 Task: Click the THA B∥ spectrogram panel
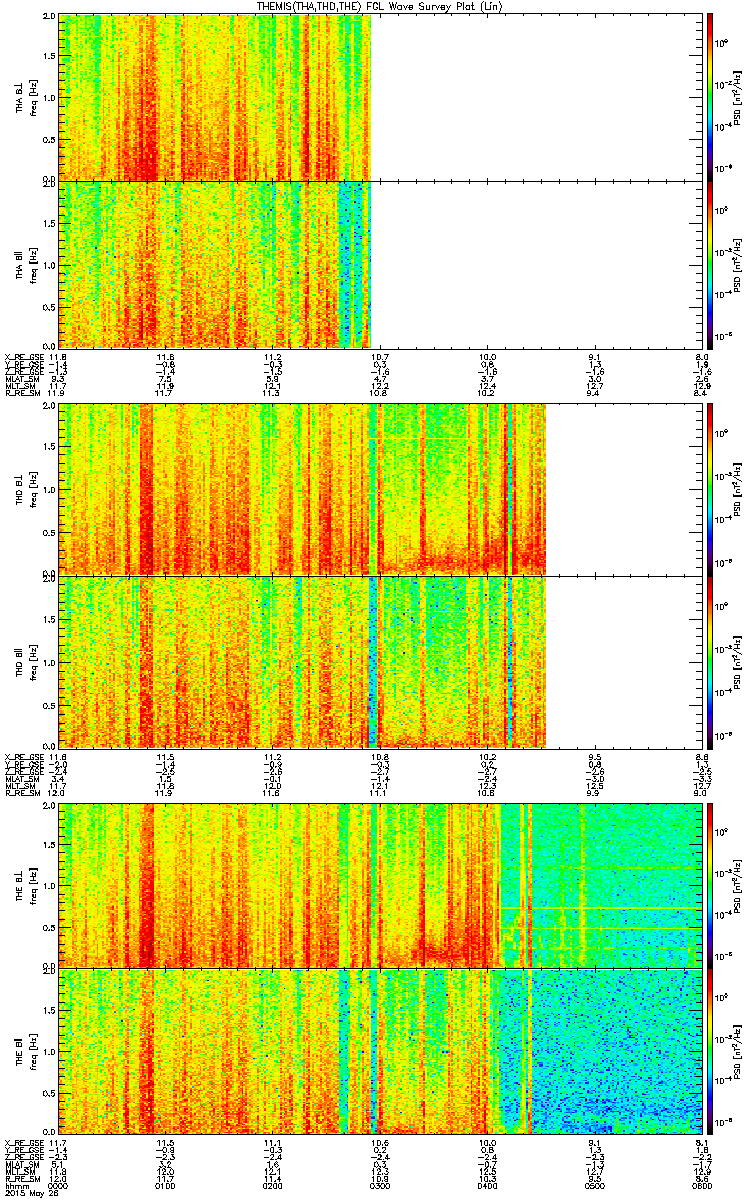pos(380,264)
